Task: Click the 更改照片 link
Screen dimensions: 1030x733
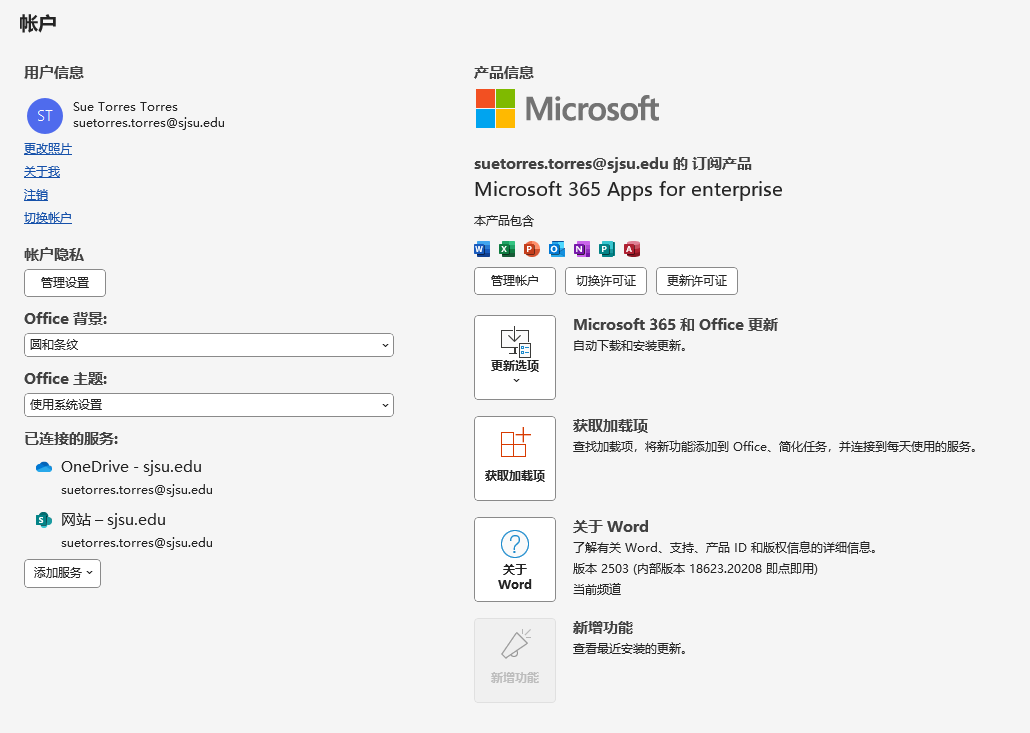Action: [x=48, y=149]
